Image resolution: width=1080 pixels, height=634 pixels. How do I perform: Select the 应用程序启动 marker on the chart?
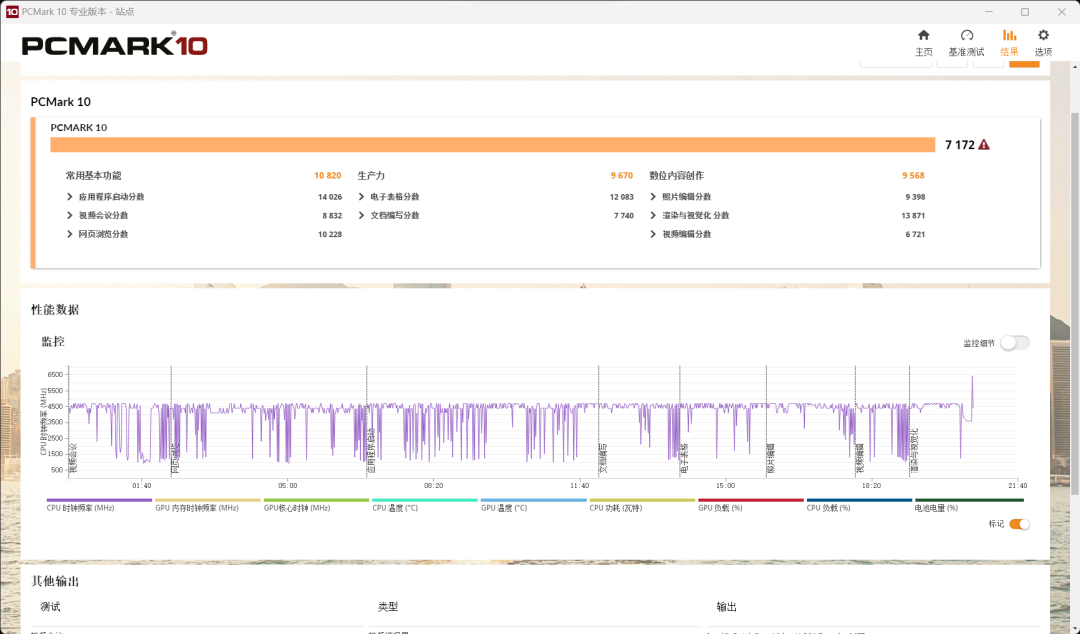[371, 451]
